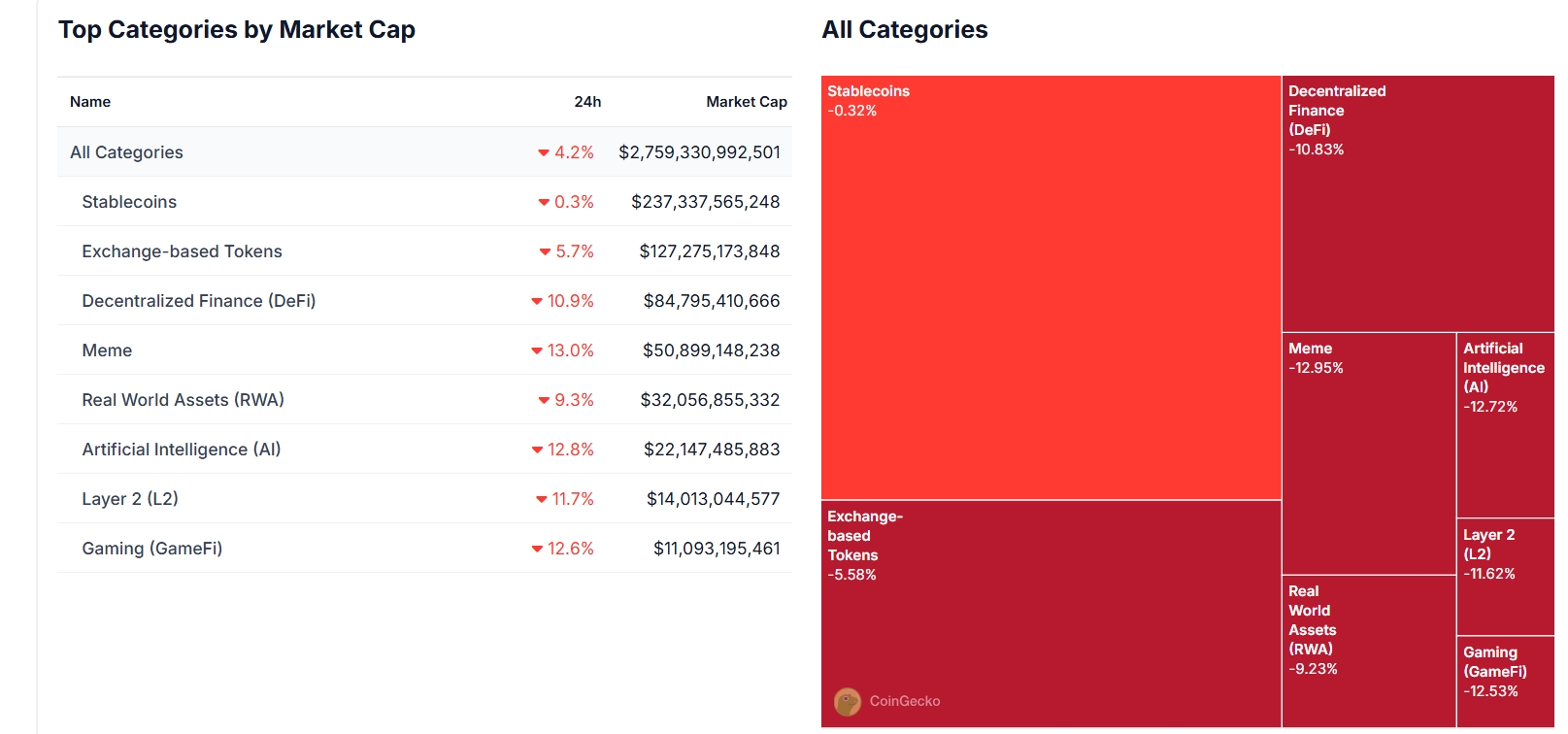Viewport: 1568px width, 734px height.
Task: Click the Gaming (GameFi) treemap tile
Action: (x=1505, y=682)
